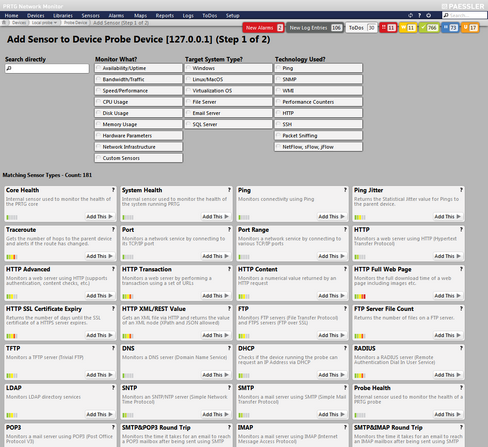Screen dimensions: 488x447
Task: Click the home icon in breadcrumb
Action: click(x=4, y=23)
